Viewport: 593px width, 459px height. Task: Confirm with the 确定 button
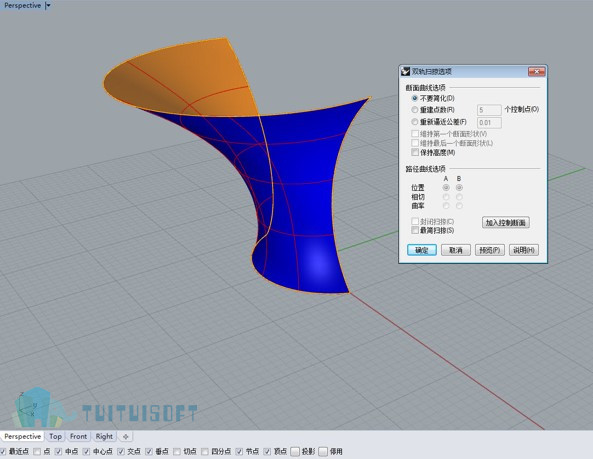tap(422, 250)
